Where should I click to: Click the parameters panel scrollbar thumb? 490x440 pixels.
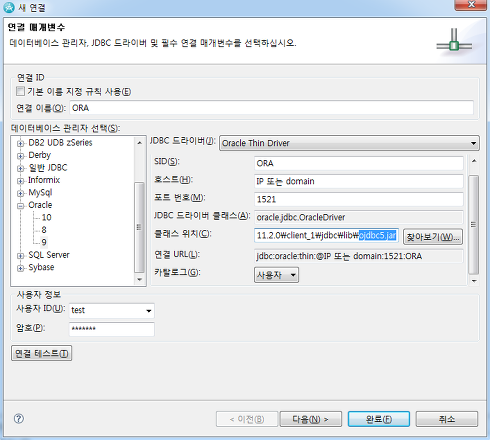[474, 224]
